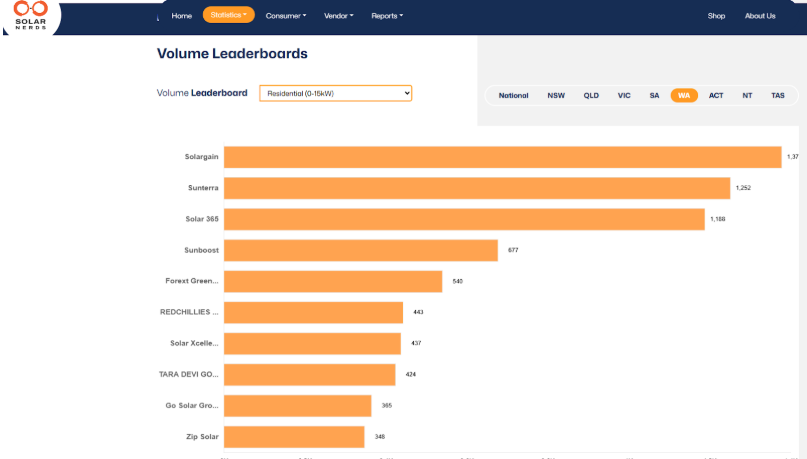
Task: Click the Sunboost axis label
Action: tap(201, 251)
